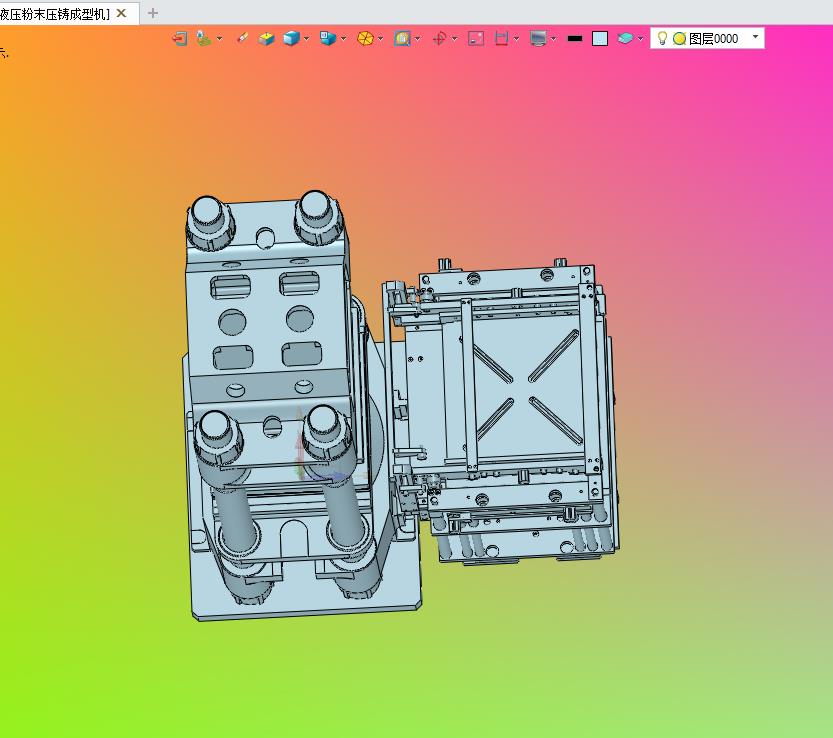Open dropdown arrow beside the teal plane icon
Image resolution: width=833 pixels, height=738 pixels.
click(640, 39)
